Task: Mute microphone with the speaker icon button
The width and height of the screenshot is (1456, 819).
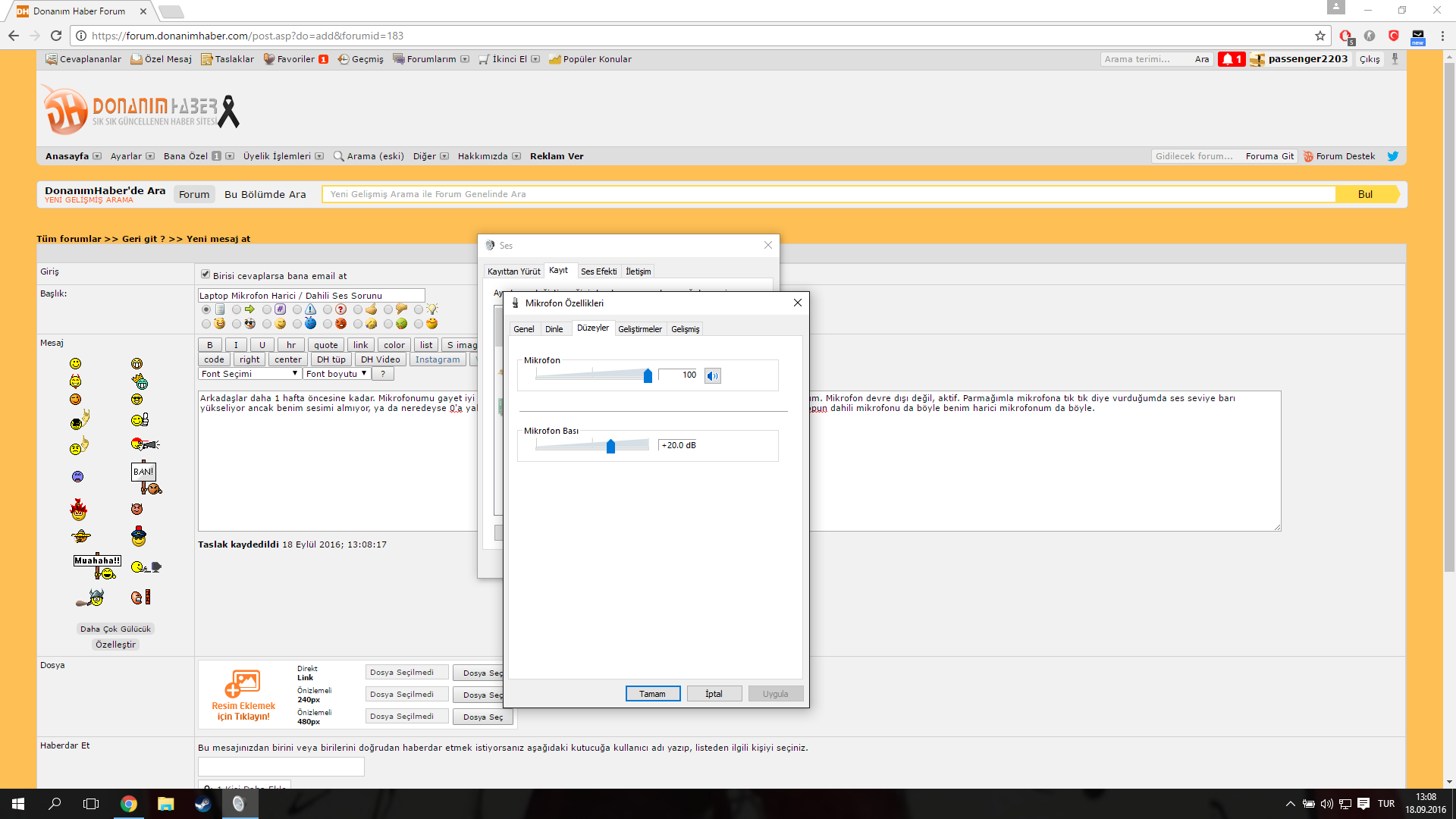Action: tap(712, 375)
